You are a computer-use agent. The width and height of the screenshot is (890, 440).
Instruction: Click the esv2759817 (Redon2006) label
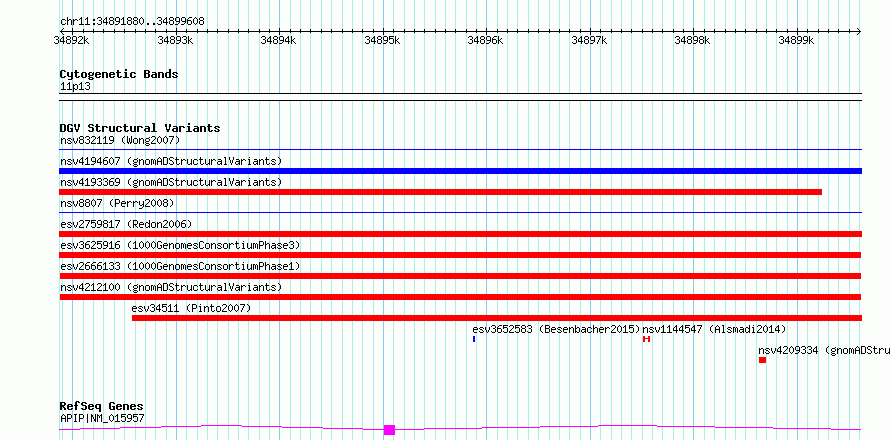[126, 224]
